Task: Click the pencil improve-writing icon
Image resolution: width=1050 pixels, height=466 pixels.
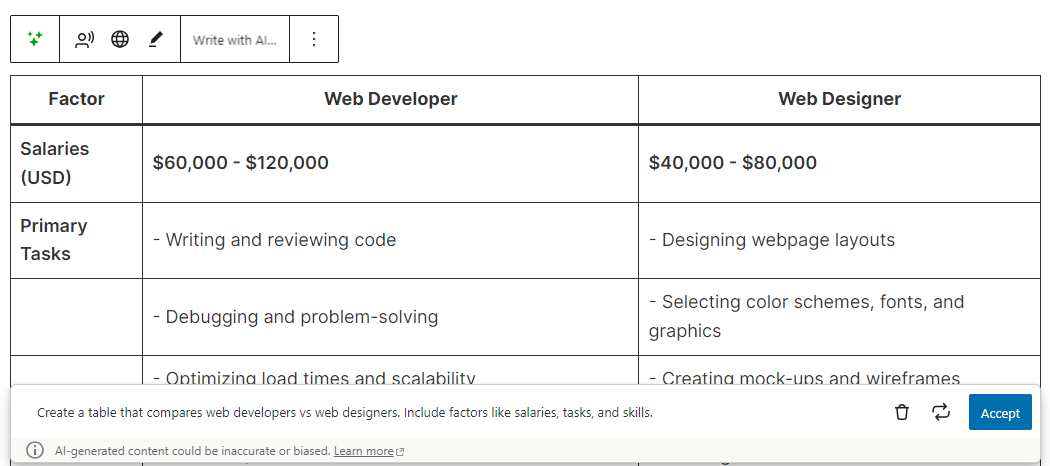Action: 155,39
